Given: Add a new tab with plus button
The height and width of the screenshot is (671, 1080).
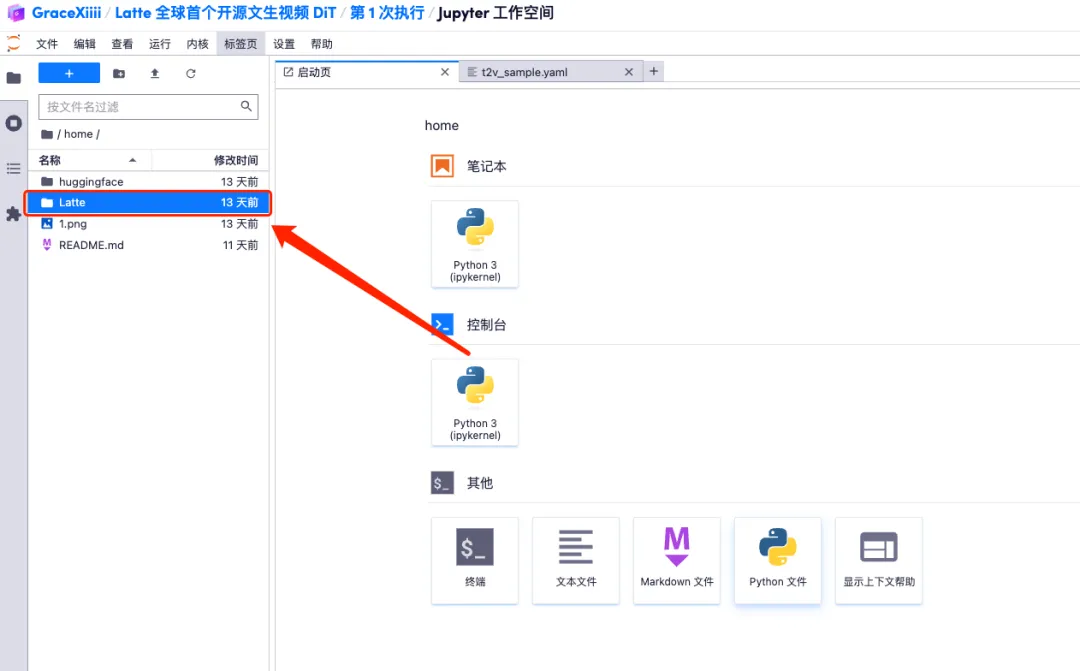Looking at the screenshot, I should [654, 71].
